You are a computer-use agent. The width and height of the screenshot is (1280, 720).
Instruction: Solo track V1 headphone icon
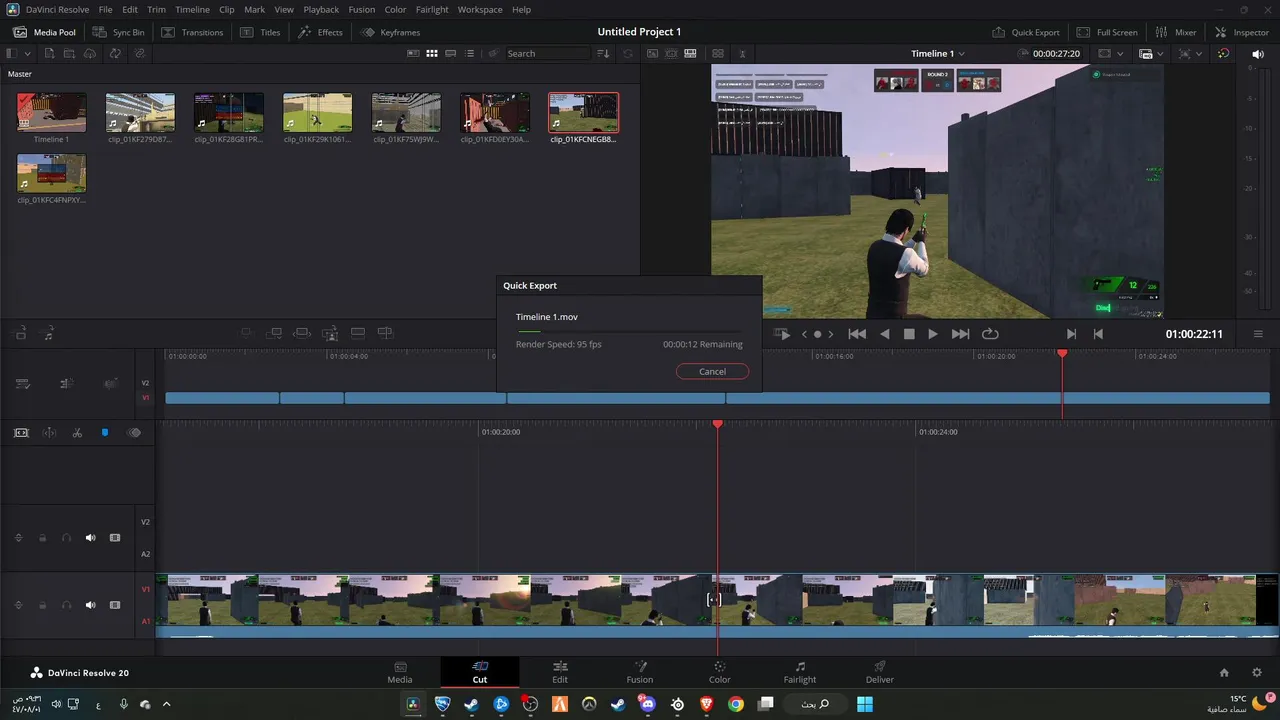tap(66, 605)
